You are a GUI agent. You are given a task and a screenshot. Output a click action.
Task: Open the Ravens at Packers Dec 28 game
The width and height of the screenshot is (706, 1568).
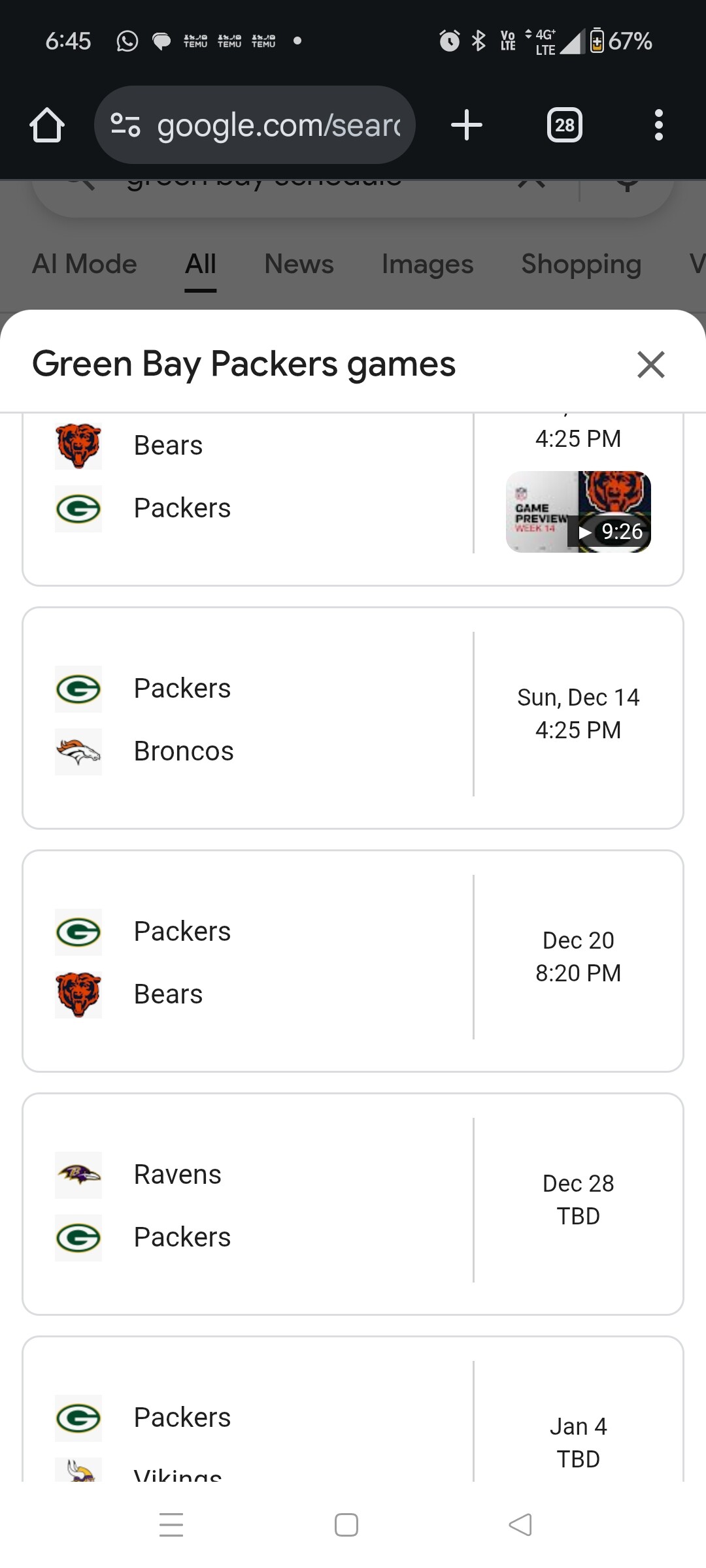353,1204
